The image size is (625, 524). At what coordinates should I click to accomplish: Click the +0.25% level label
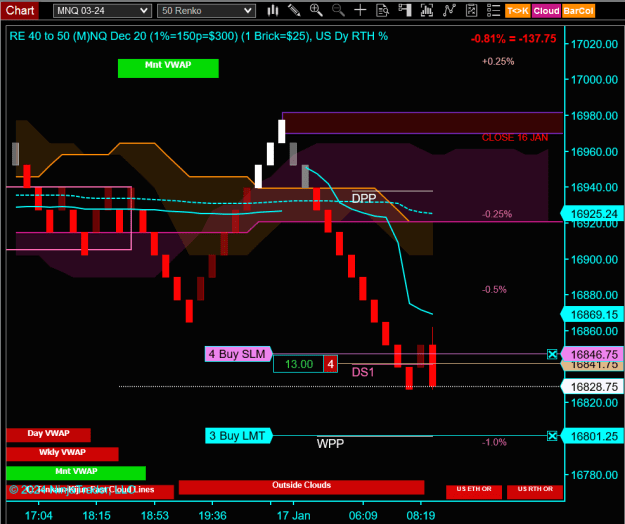click(498, 61)
